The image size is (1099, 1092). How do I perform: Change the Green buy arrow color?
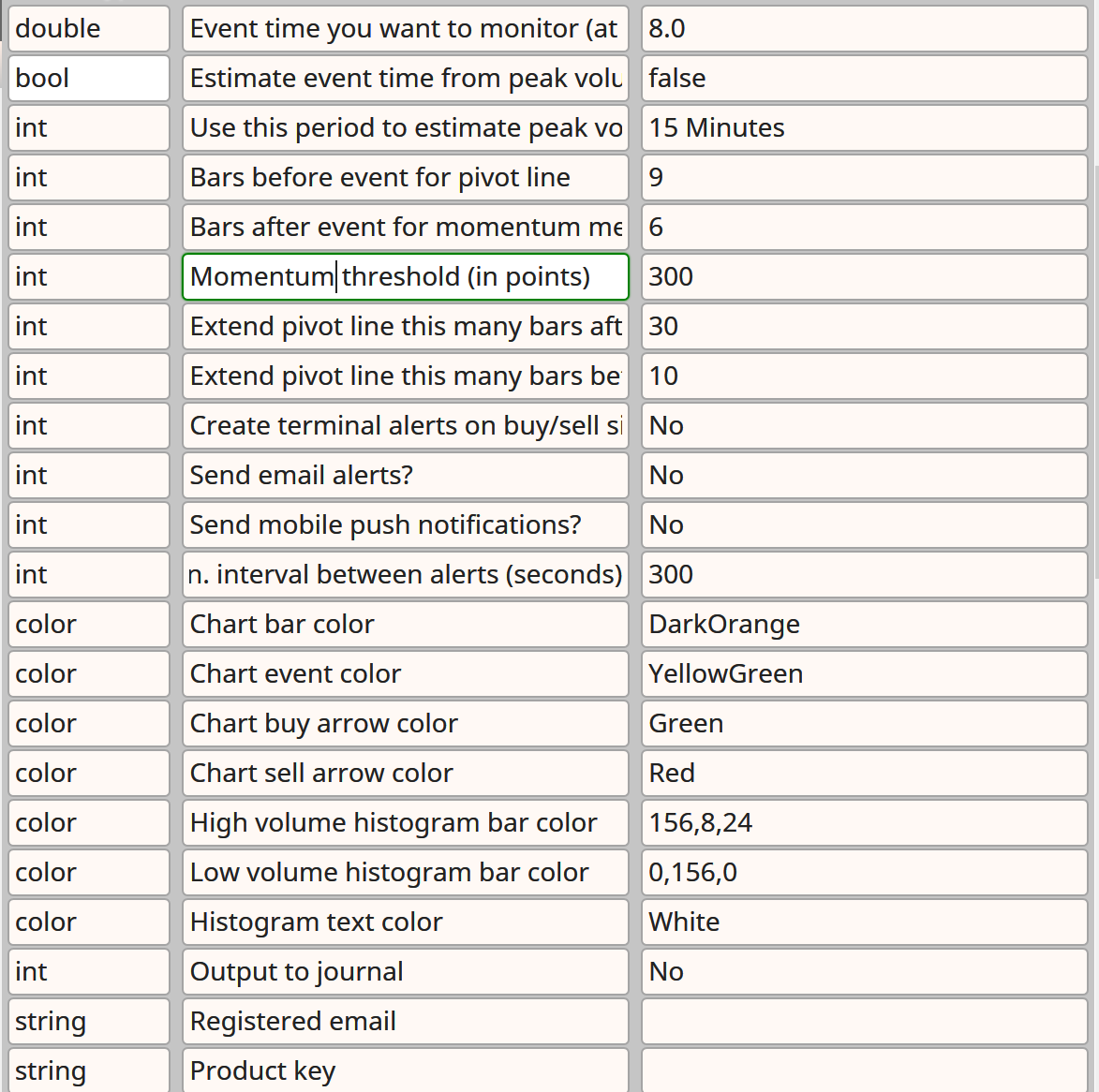pos(864,724)
